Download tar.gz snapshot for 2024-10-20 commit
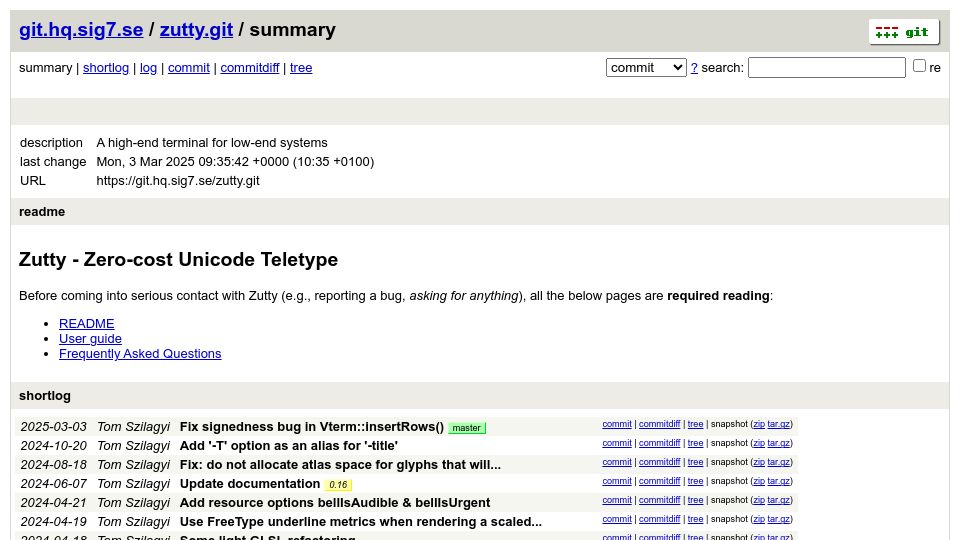Viewport: 960px width, 540px height. (x=778, y=443)
